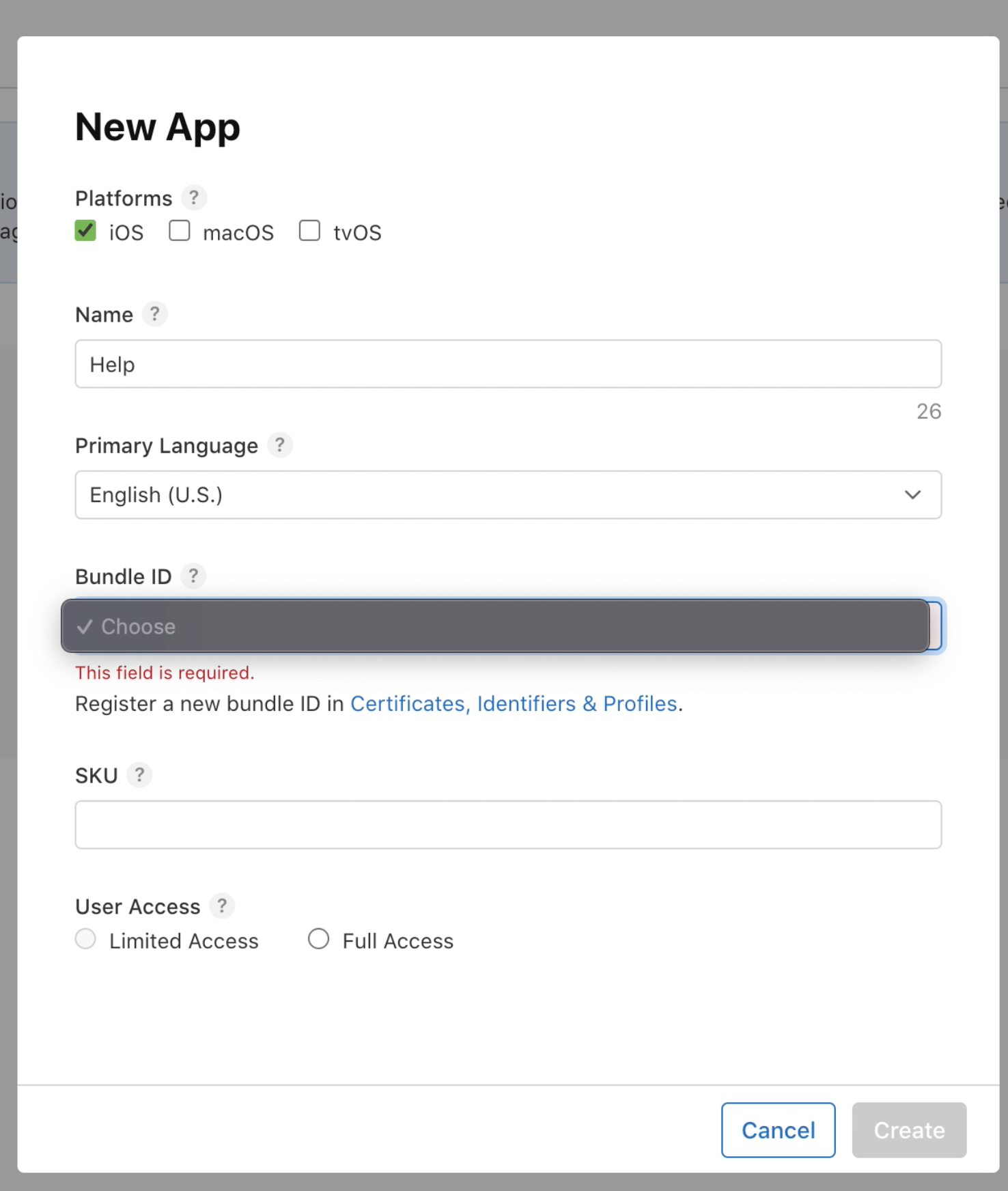The height and width of the screenshot is (1191, 1008).
Task: Click the Bundle ID help icon
Action: (x=193, y=576)
